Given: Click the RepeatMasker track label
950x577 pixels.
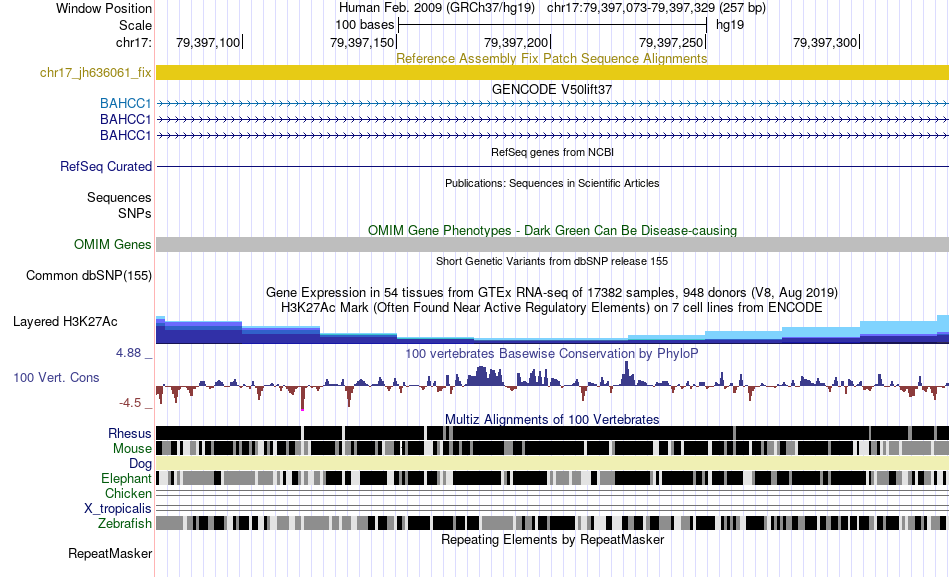Looking at the screenshot, I should tap(110, 553).
